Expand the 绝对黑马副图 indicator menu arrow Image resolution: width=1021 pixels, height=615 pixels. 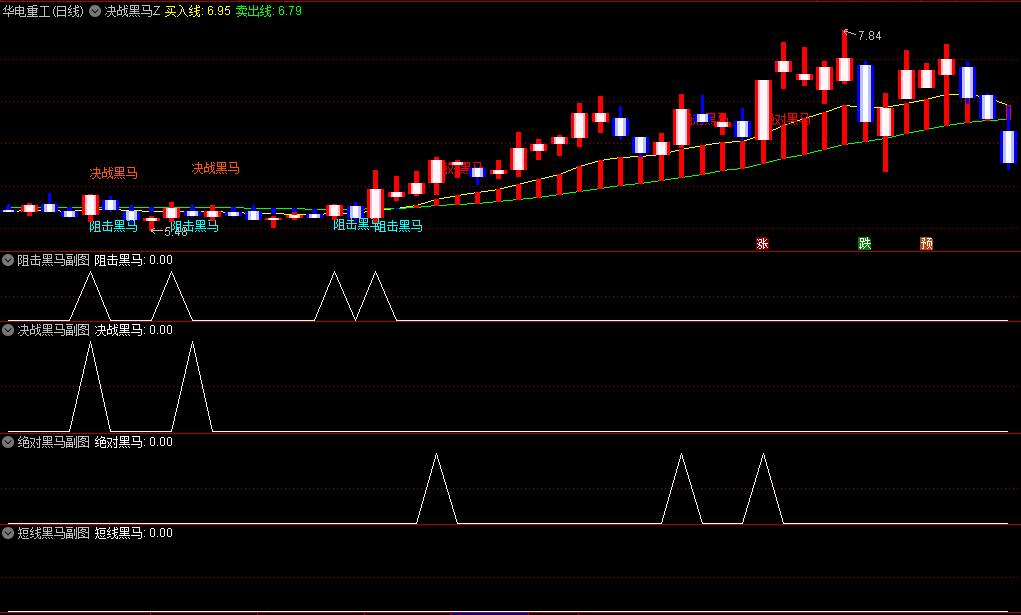(8, 442)
